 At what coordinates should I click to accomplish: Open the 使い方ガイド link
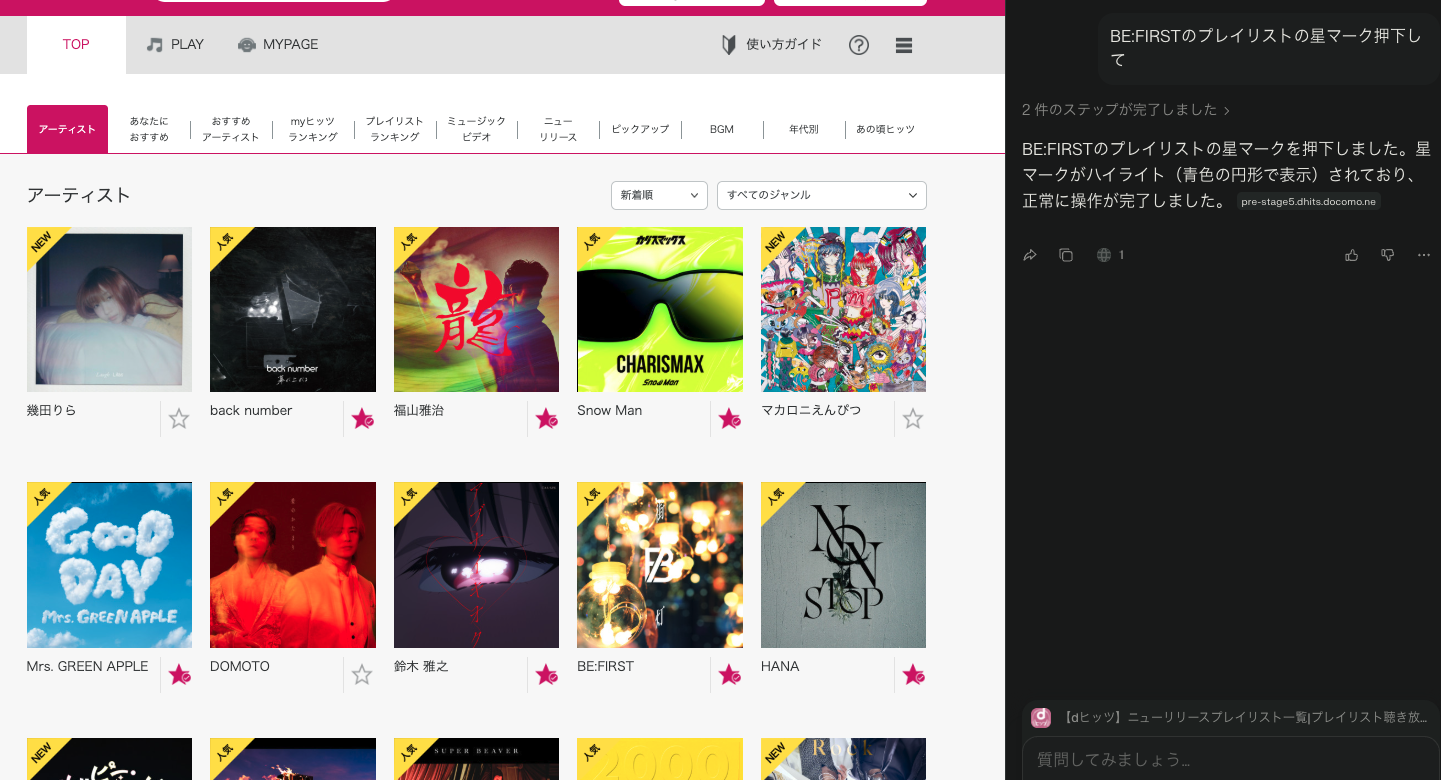pos(772,44)
